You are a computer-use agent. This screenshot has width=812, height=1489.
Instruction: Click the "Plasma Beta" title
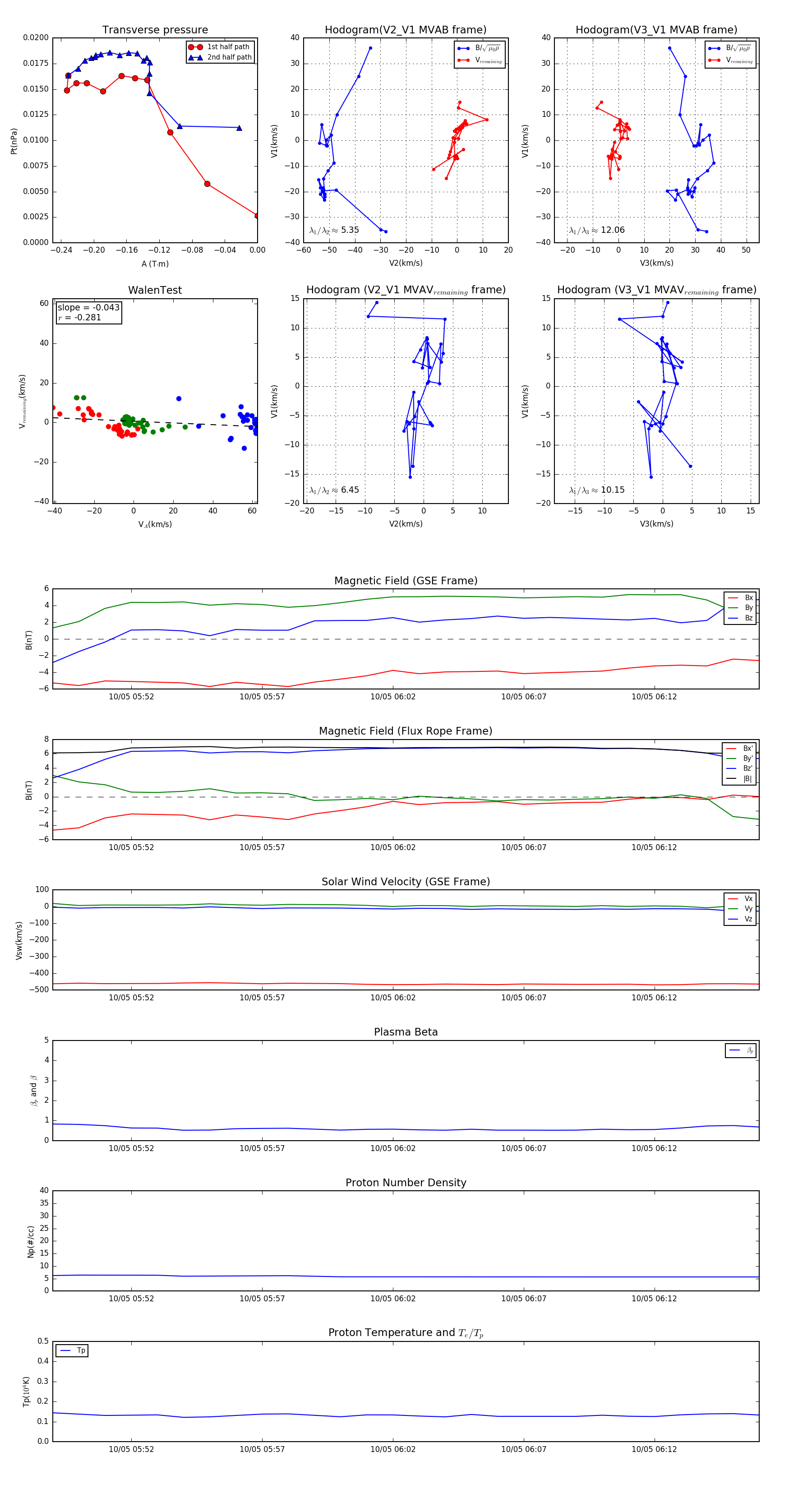coord(406,1032)
